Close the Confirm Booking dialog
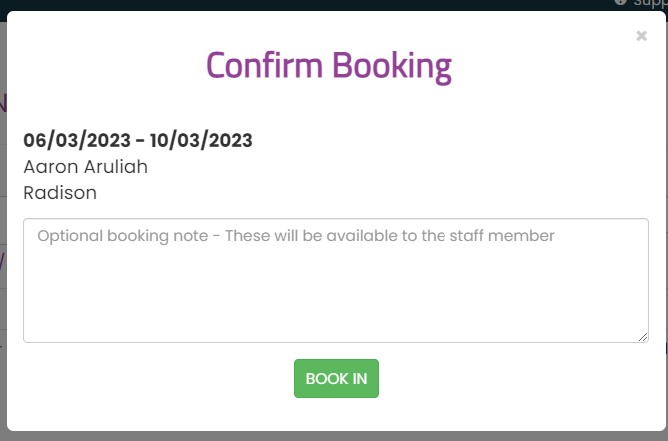Screen dimensions: 668x441 click(x=641, y=36)
